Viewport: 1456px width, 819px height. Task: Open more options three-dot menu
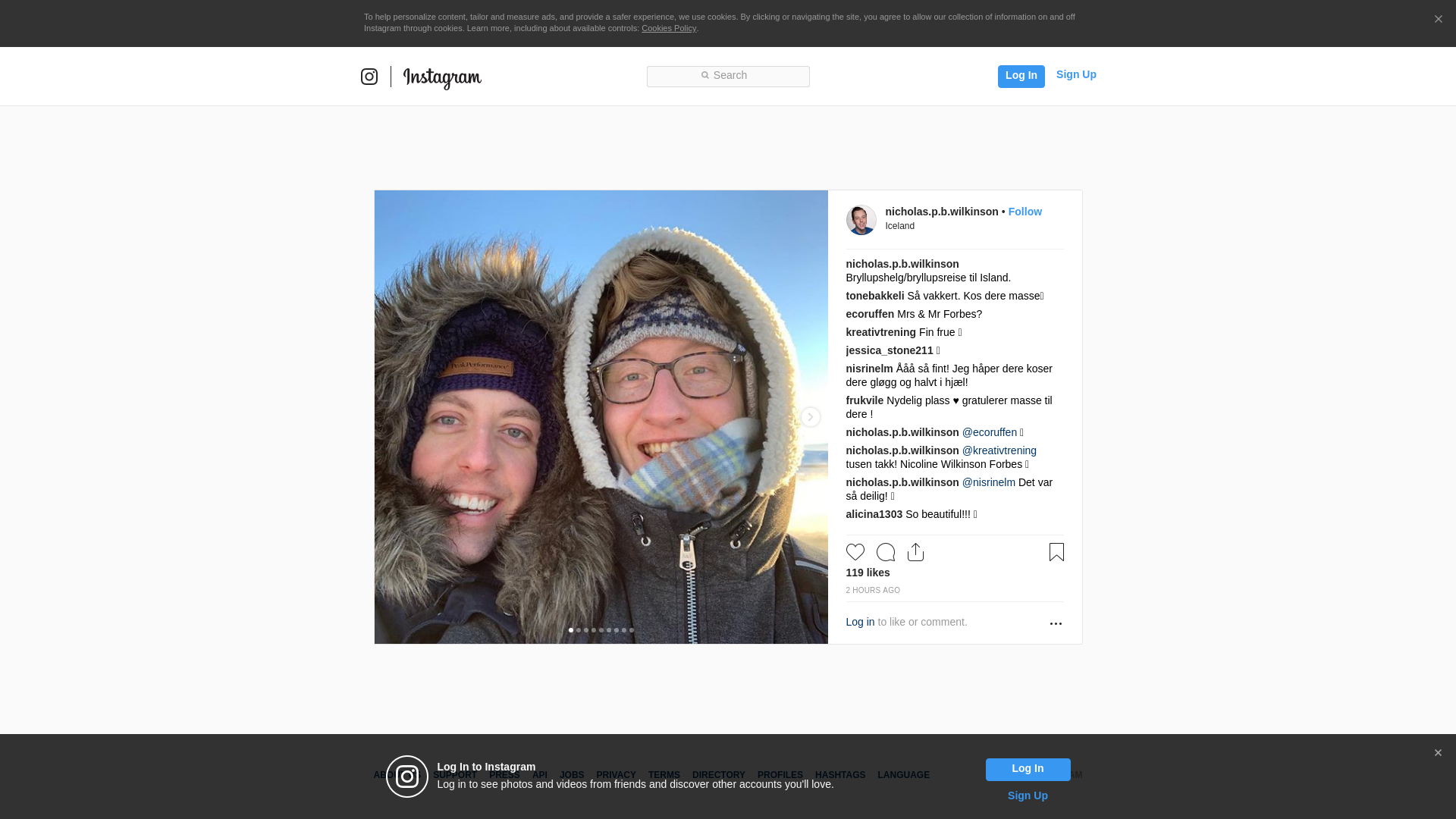1056,623
